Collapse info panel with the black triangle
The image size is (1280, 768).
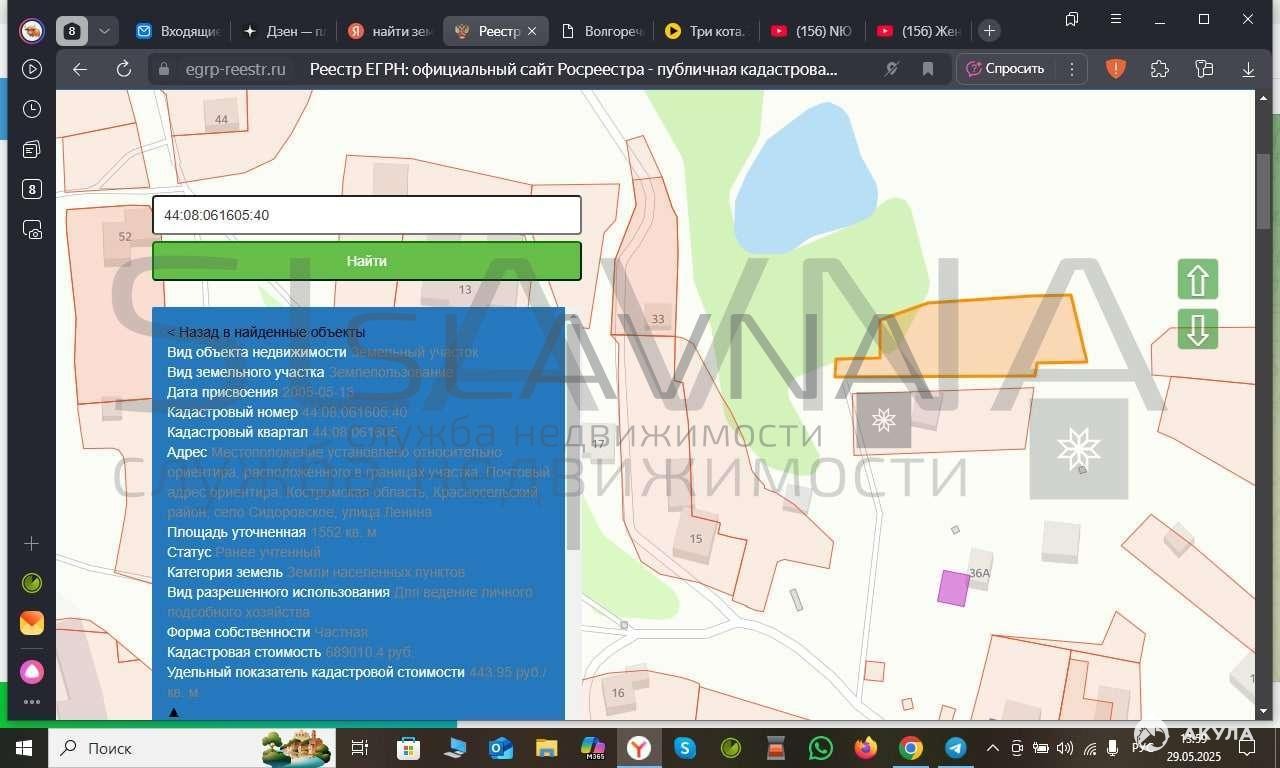tap(174, 712)
